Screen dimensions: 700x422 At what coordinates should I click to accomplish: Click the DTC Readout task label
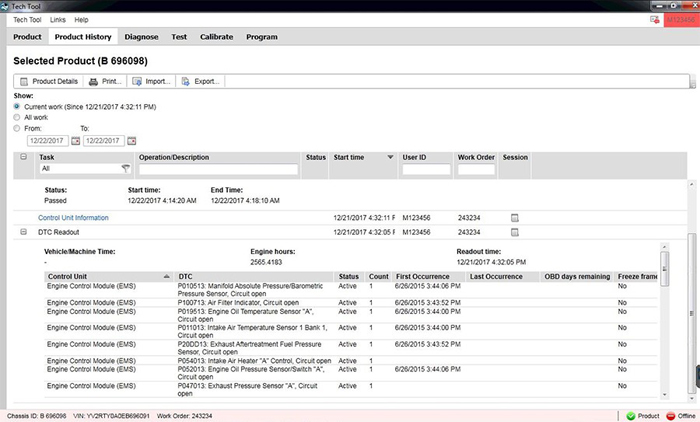point(58,232)
